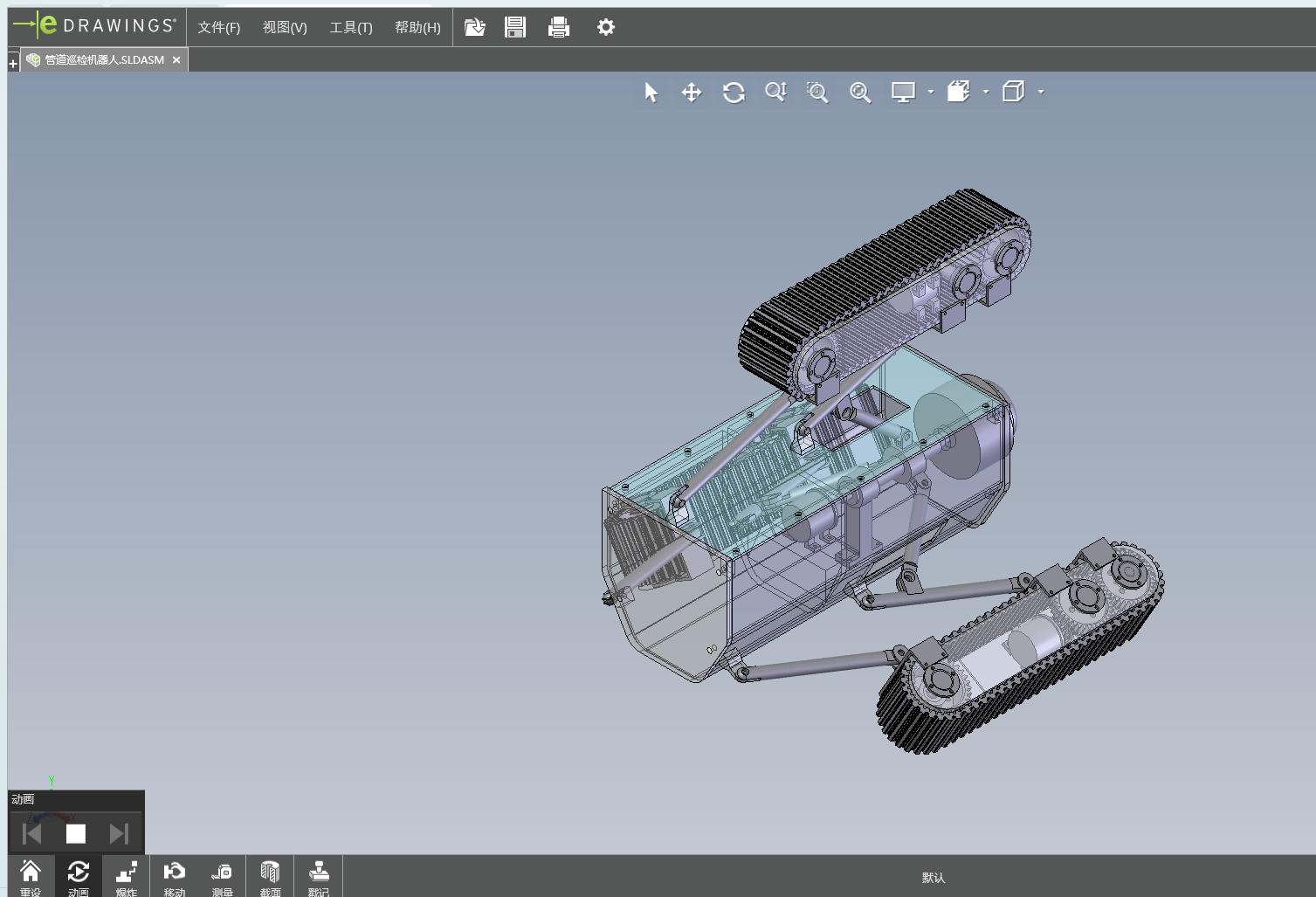1316x897 pixels.
Task: Pick the Zoom to Area tool
Action: pyautogui.click(x=817, y=93)
